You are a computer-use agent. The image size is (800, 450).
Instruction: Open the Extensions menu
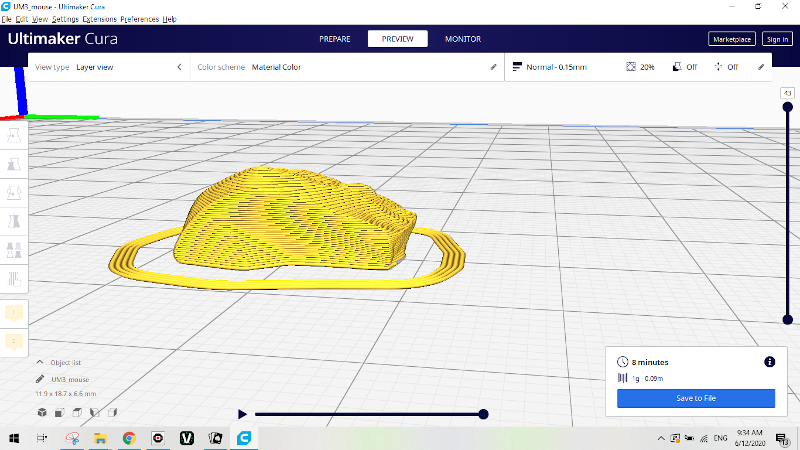99,19
